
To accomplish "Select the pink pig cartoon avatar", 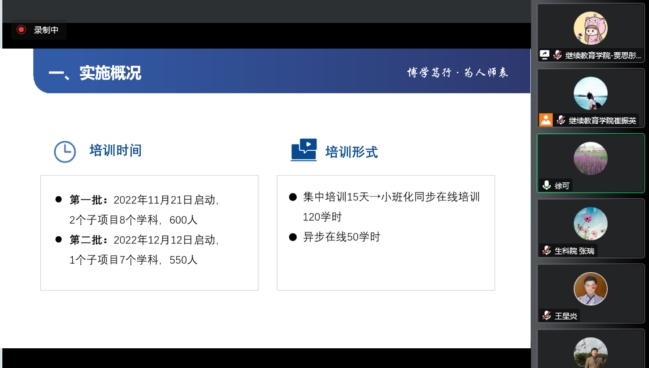I will 591,28.
